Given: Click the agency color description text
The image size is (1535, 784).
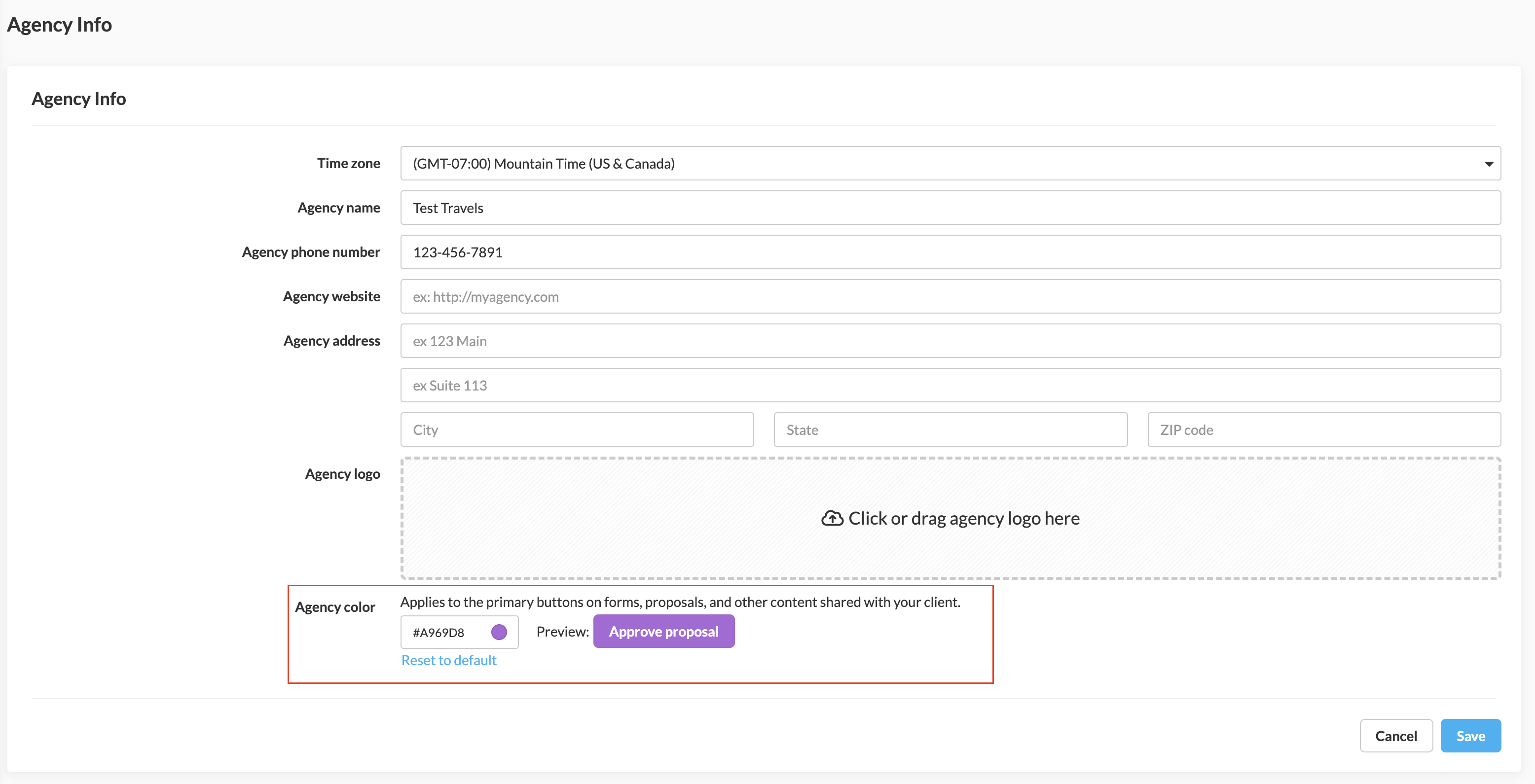Looking at the screenshot, I should (680, 602).
